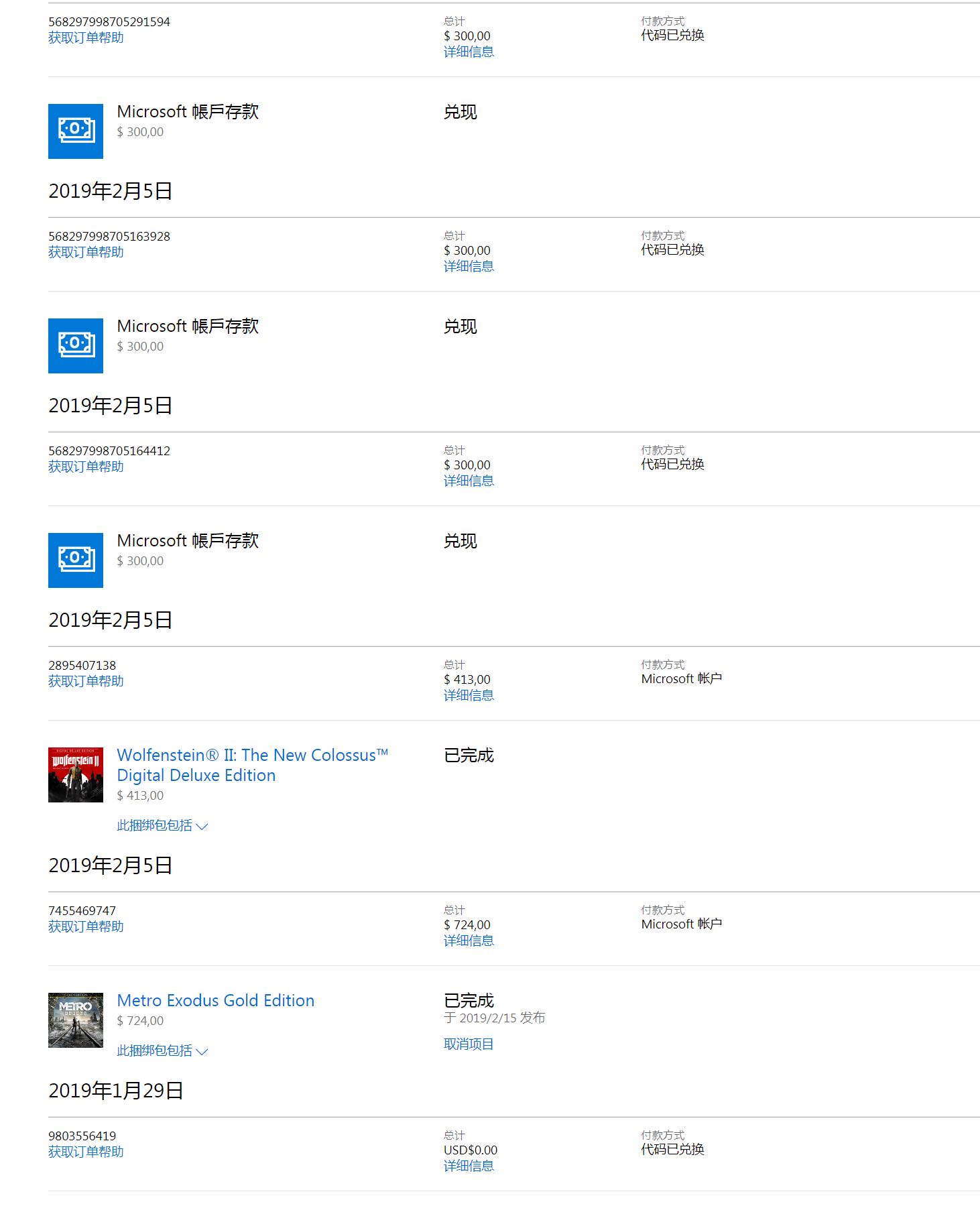View details for order 568297998705291594

pos(469,52)
